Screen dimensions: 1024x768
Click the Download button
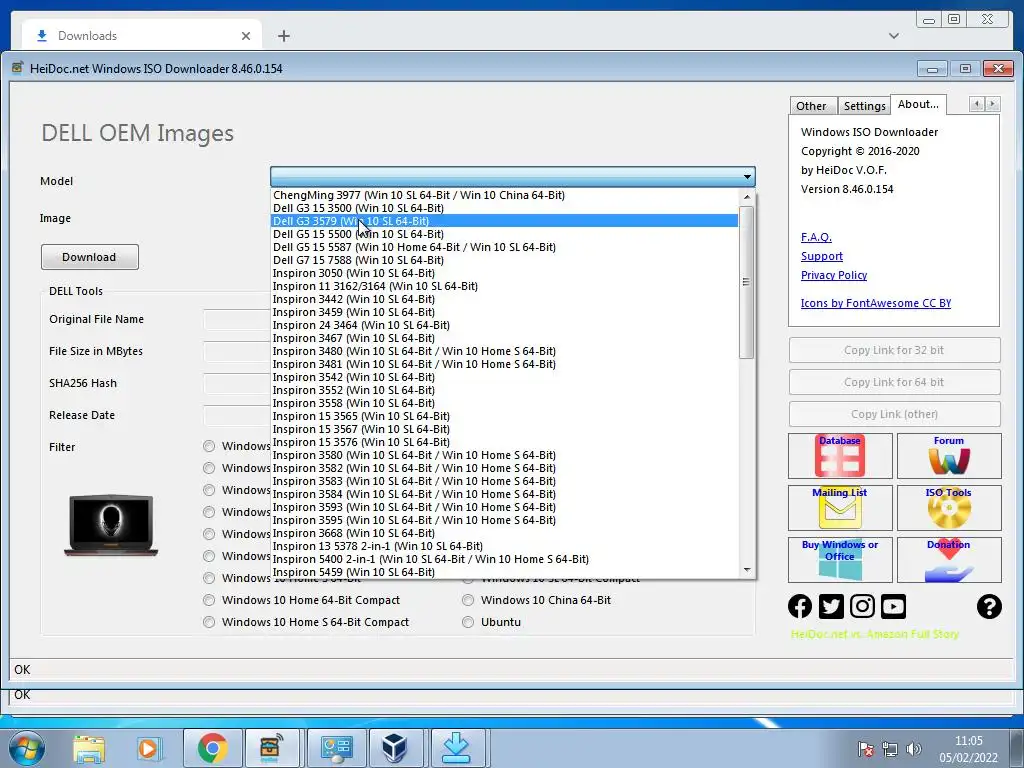[89, 257]
